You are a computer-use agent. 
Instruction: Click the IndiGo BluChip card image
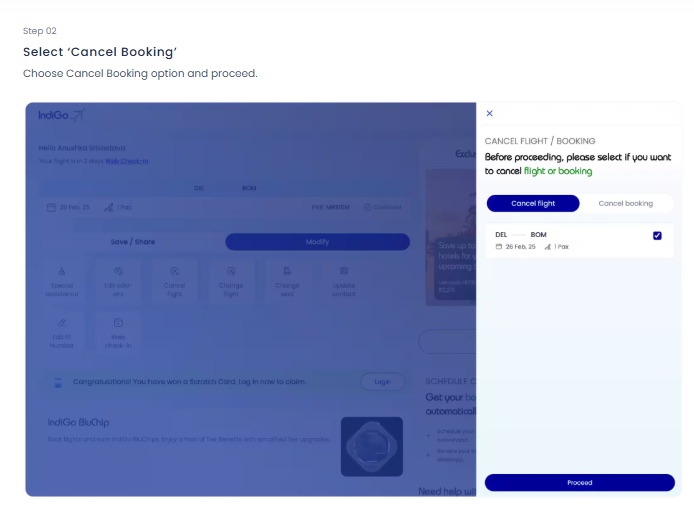372,446
